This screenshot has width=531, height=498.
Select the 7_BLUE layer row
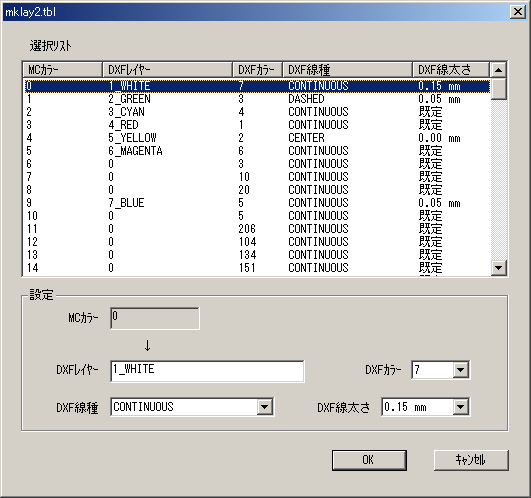click(257, 203)
